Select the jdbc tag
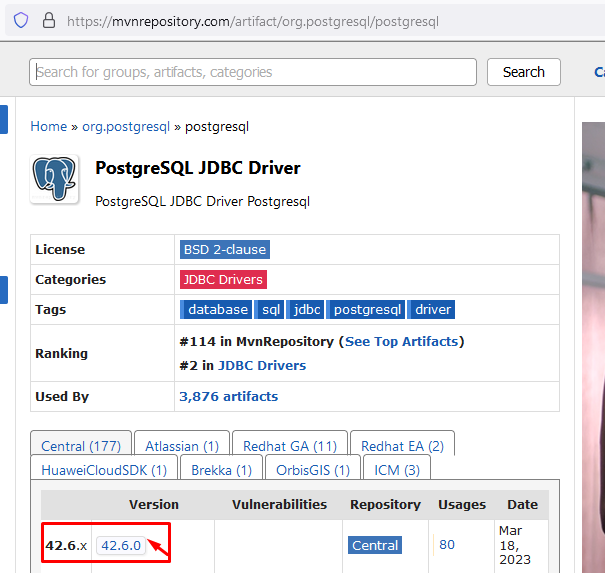 [x=305, y=309]
